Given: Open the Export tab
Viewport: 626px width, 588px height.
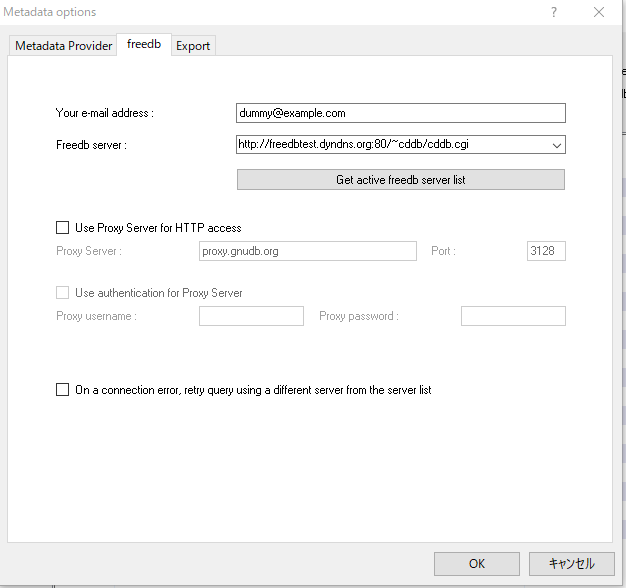Looking at the screenshot, I should [193, 46].
